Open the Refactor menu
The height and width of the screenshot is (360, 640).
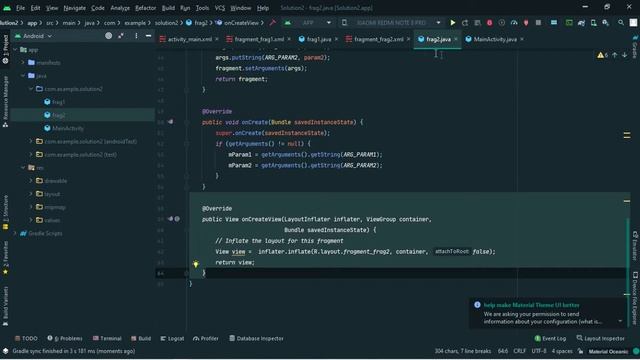click(145, 8)
